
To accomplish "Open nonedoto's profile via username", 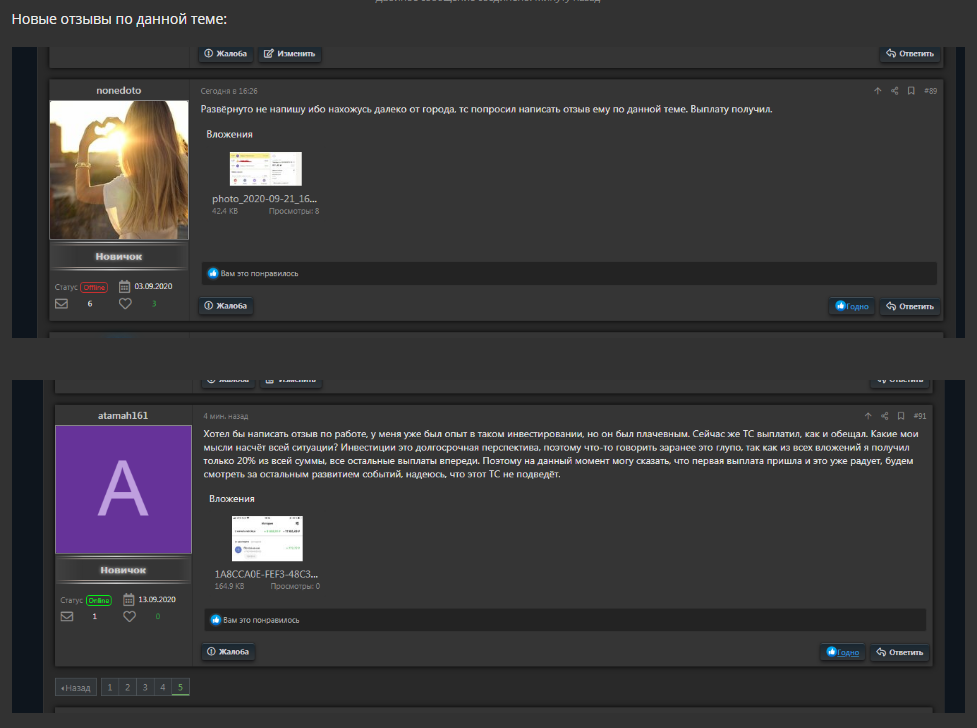I will pos(118,90).
